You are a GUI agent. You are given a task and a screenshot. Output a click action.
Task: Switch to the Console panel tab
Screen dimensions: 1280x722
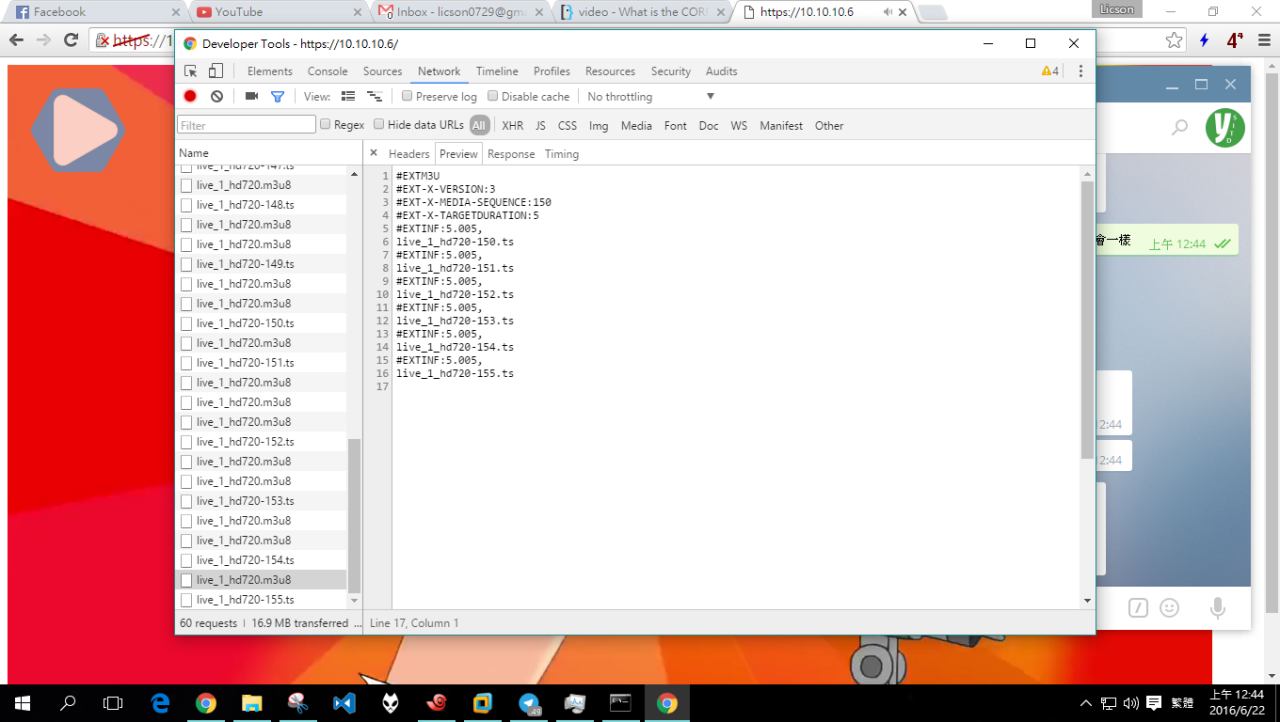point(327,71)
